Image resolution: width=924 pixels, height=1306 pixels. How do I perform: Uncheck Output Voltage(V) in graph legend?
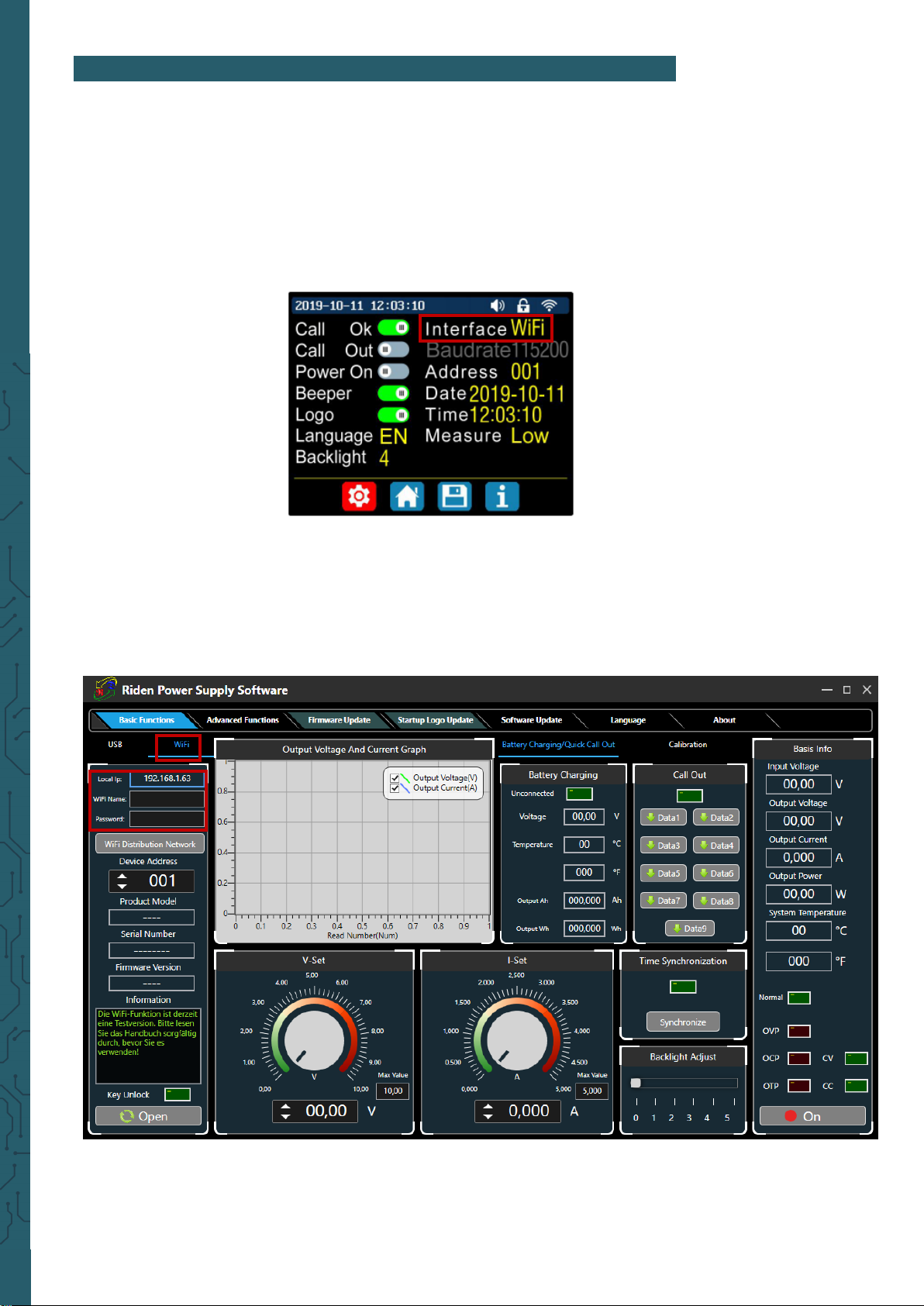click(x=395, y=777)
